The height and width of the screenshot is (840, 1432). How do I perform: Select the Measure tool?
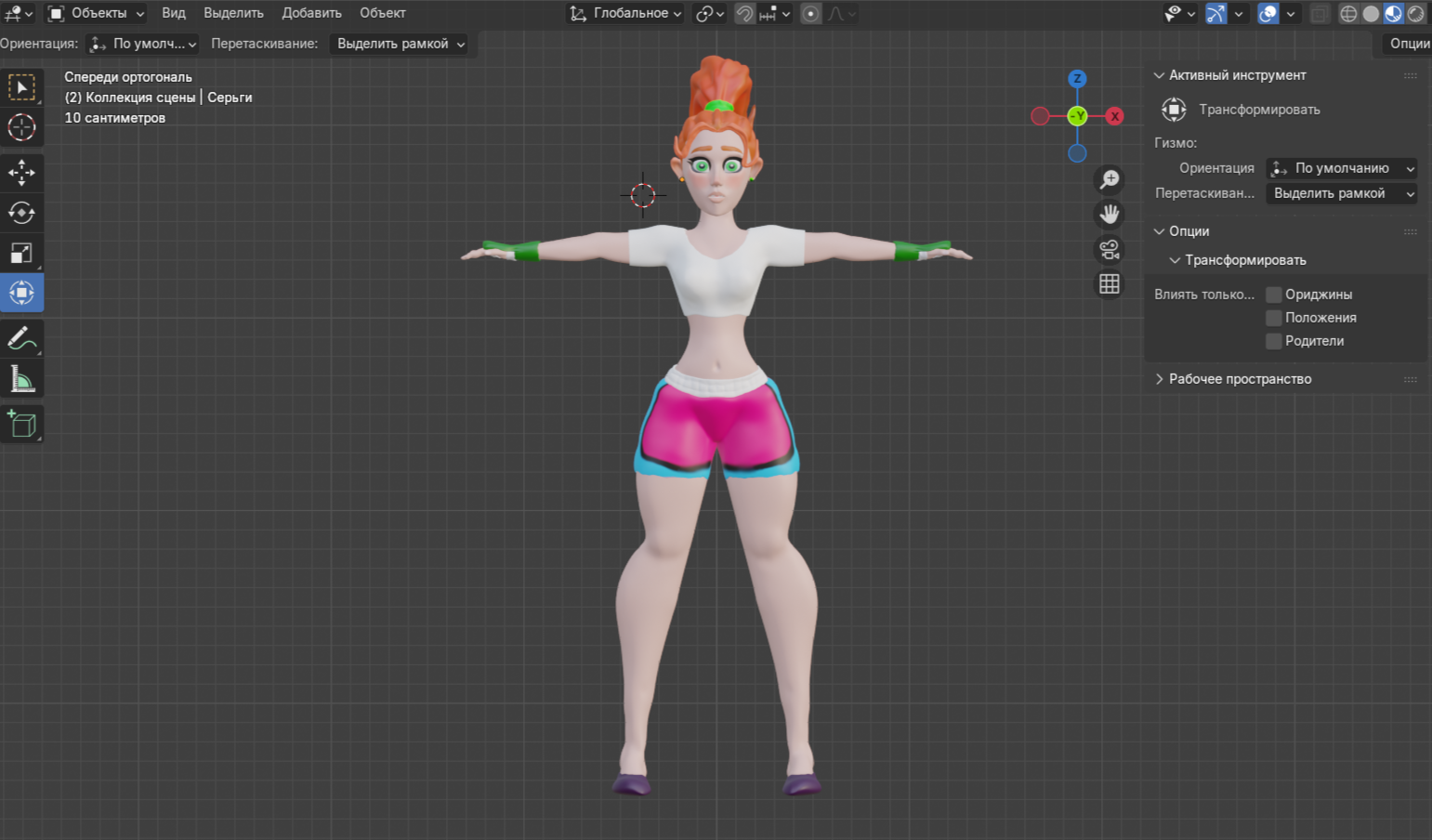(x=21, y=379)
